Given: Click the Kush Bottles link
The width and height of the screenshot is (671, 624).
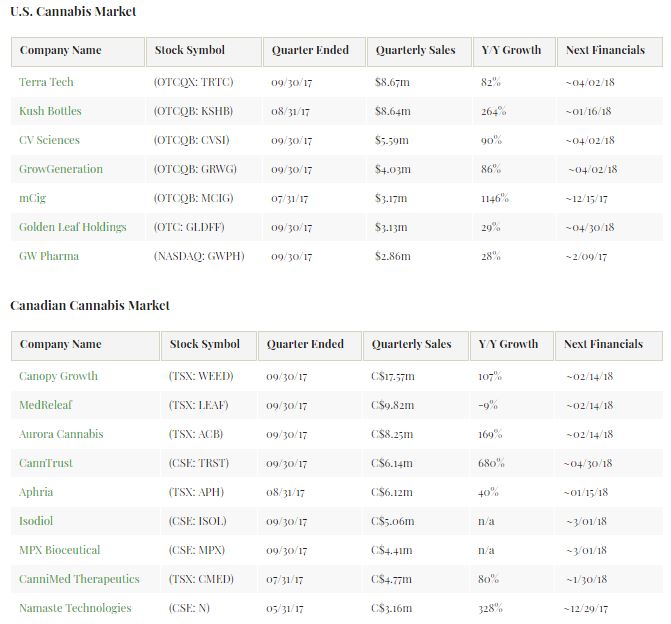Looking at the screenshot, I should 50,111.
